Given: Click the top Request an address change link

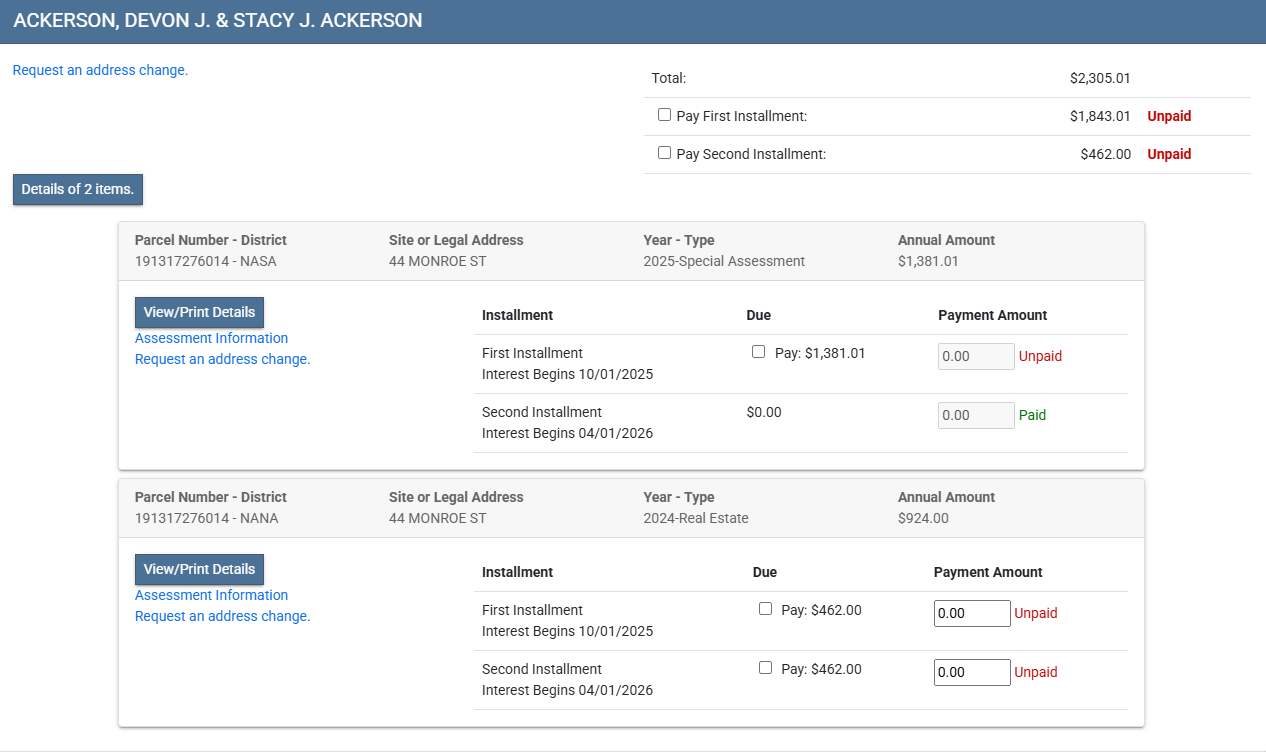Looking at the screenshot, I should (x=100, y=70).
